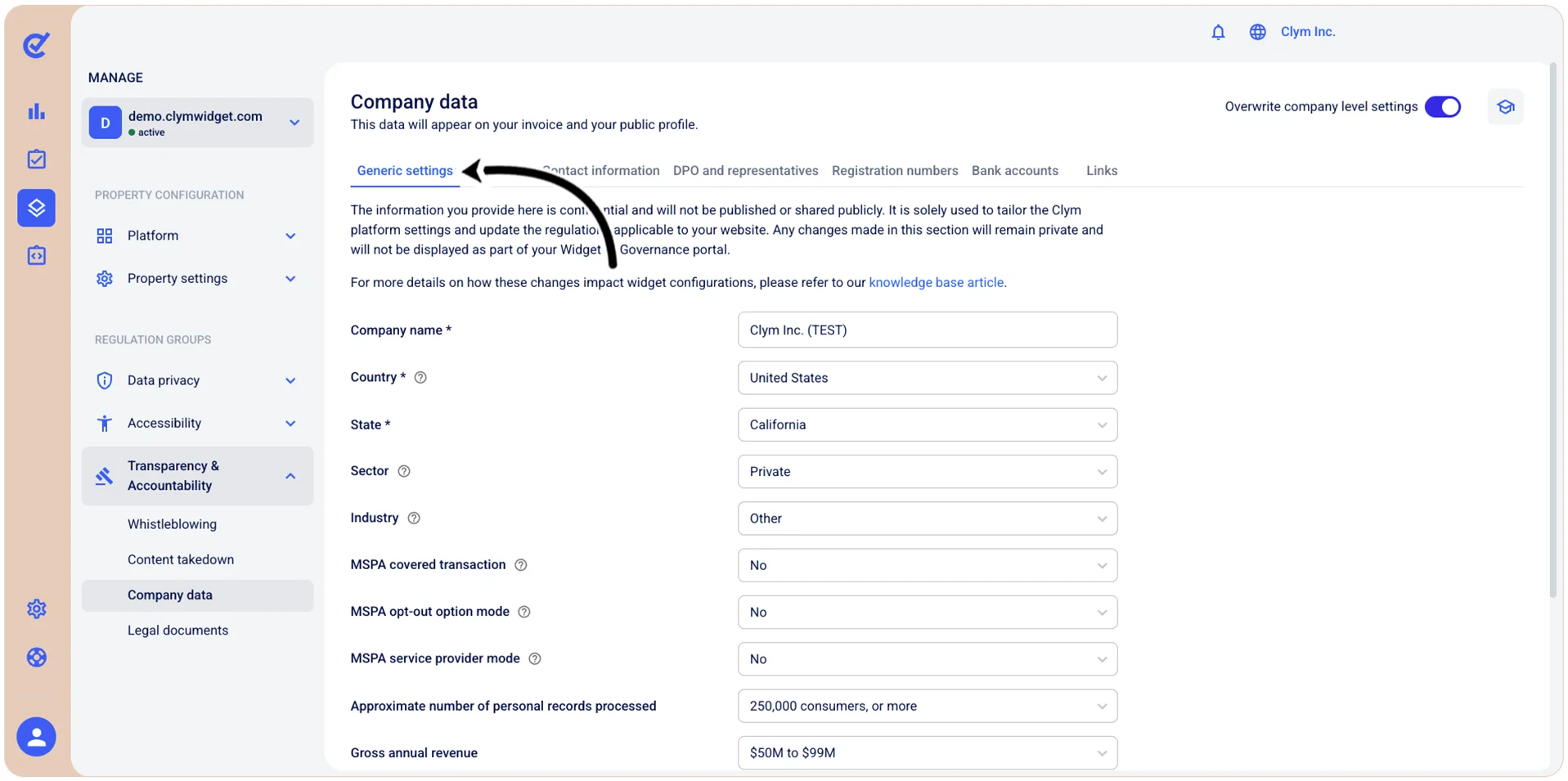Open the Country dropdown showing United States
The image size is (1568, 781).
(x=928, y=378)
